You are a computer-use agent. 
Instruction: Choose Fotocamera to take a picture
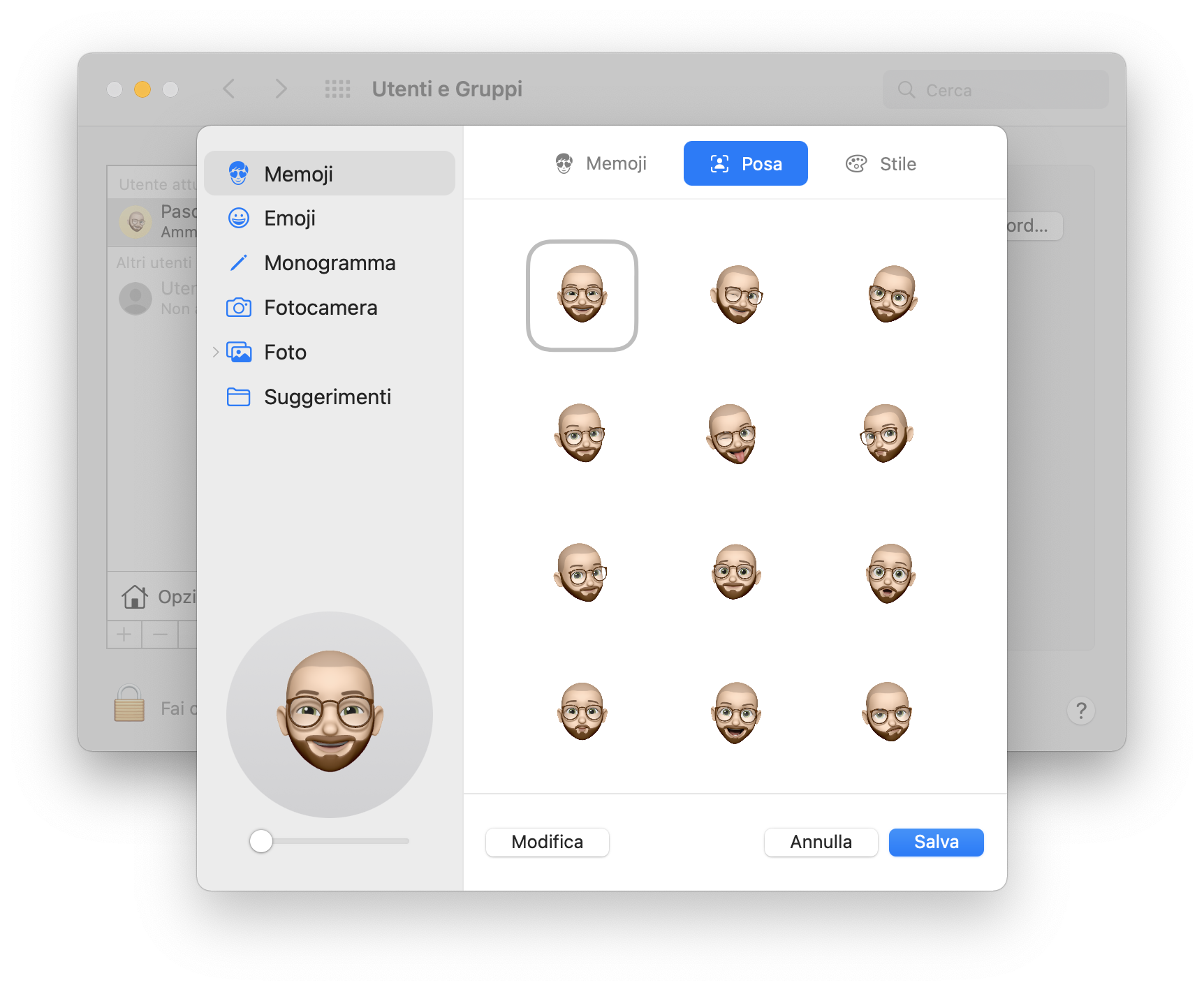click(321, 308)
